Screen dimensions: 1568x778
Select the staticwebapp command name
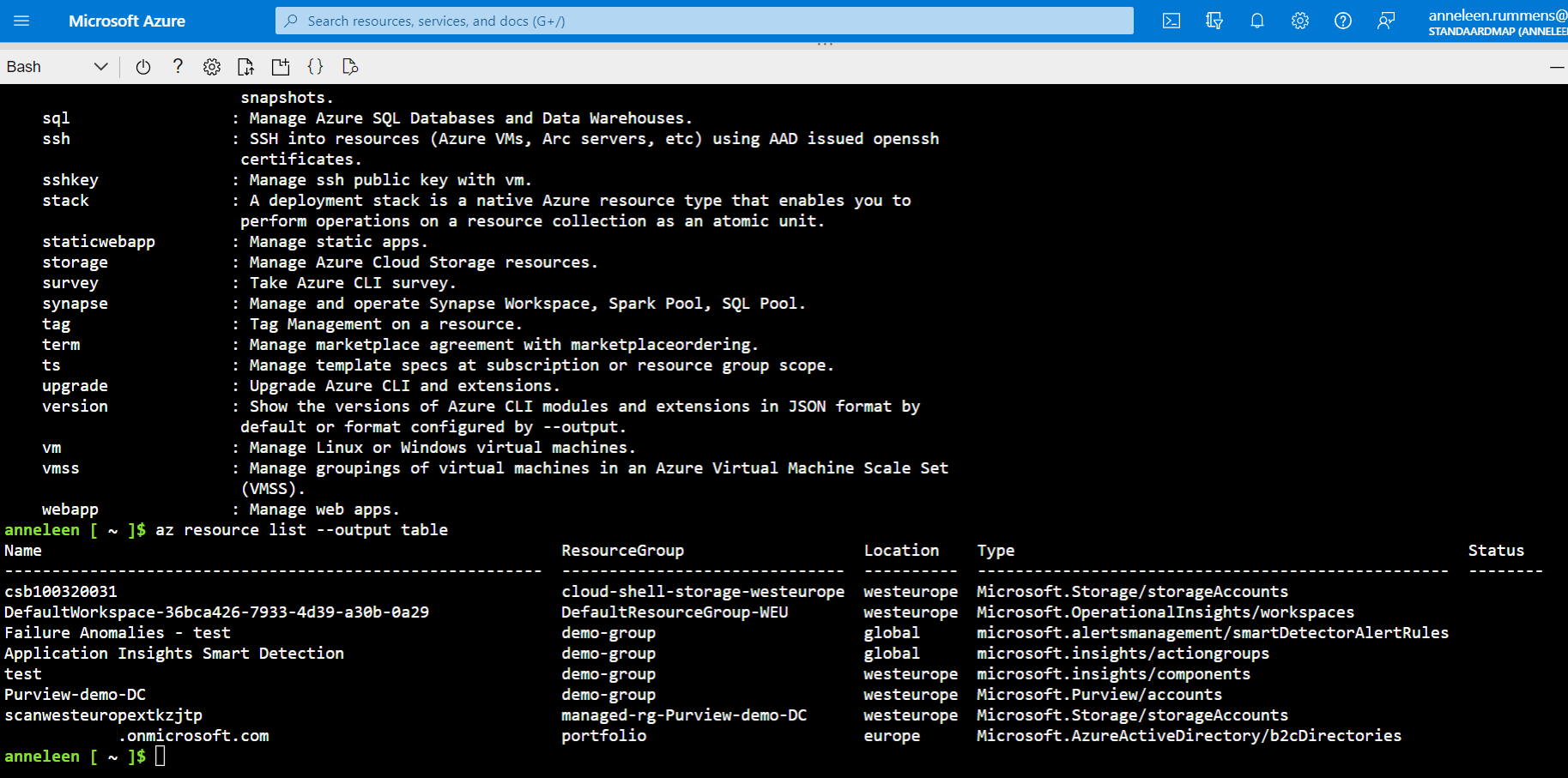click(x=99, y=242)
